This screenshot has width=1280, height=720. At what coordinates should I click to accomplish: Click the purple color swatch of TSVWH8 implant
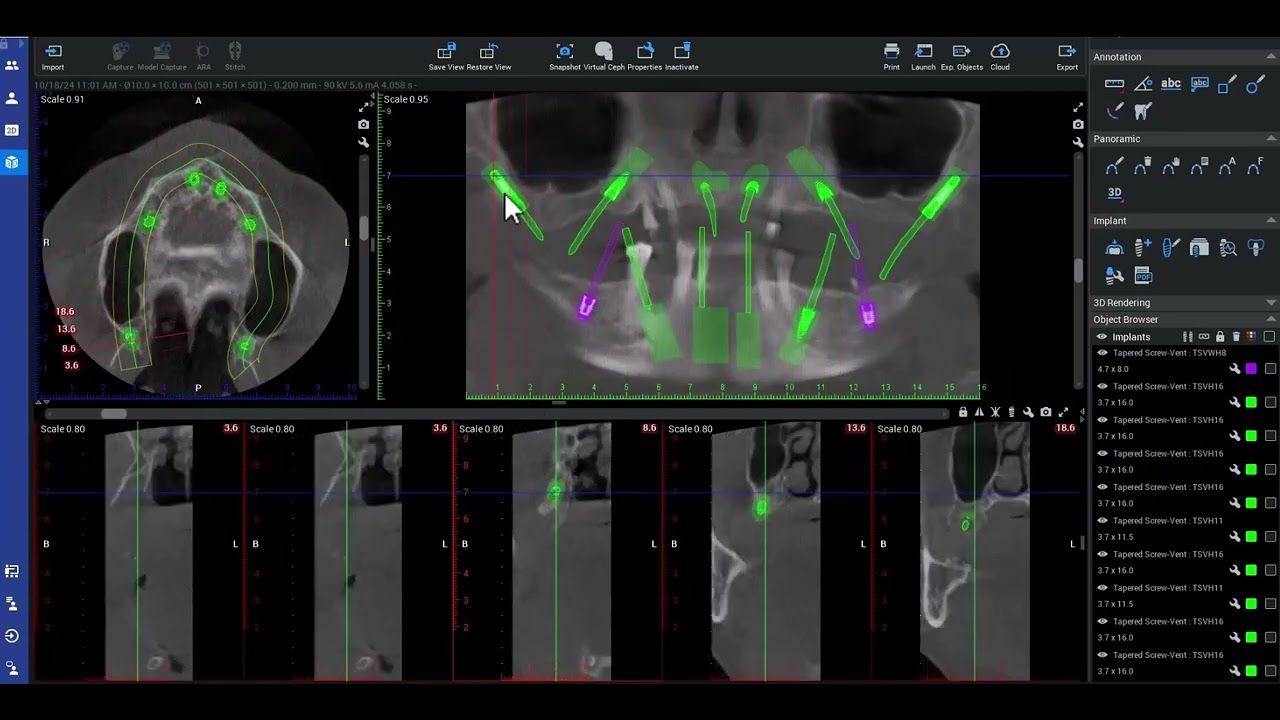[1250, 369]
